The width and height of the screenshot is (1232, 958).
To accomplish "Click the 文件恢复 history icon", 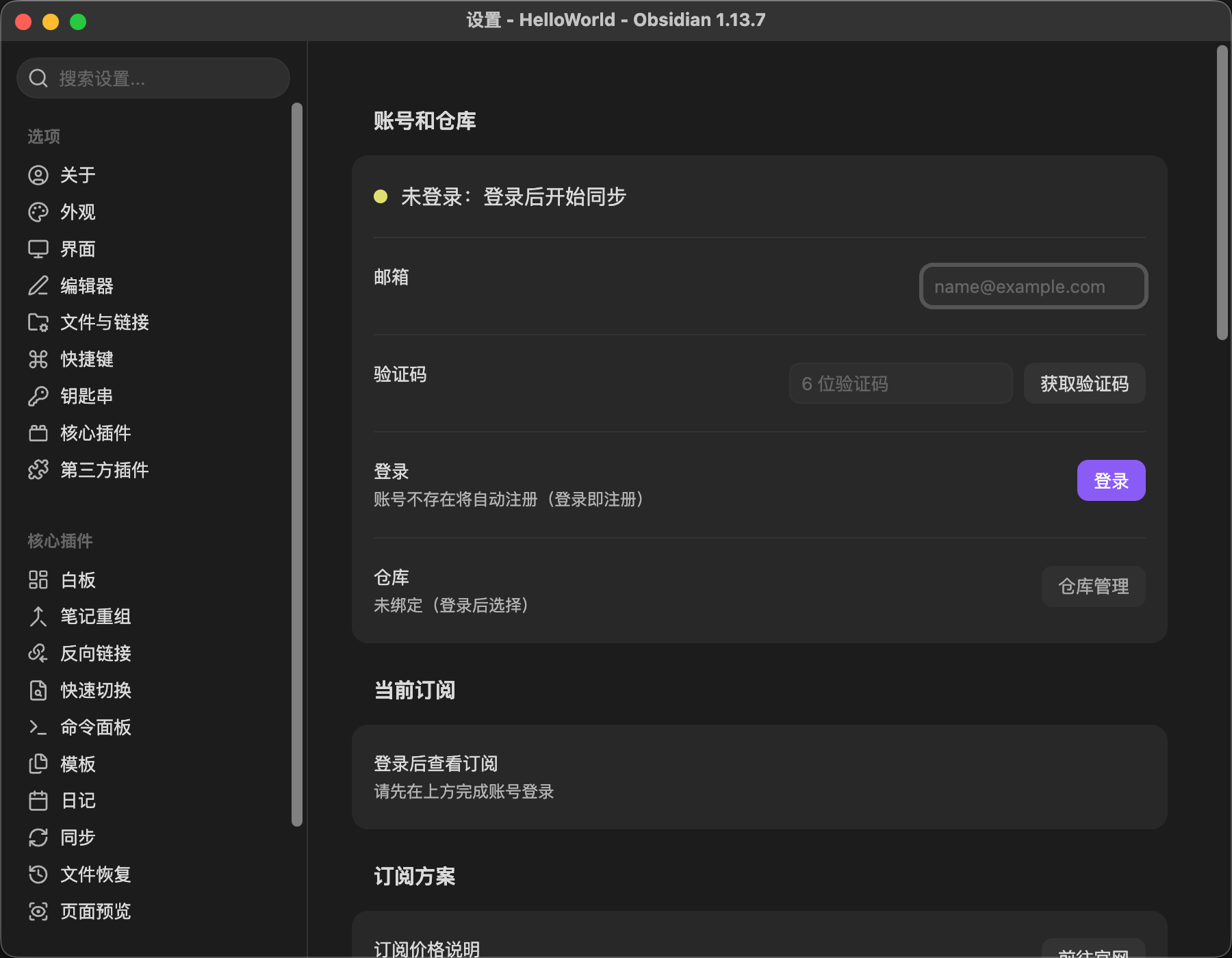I will point(38,875).
